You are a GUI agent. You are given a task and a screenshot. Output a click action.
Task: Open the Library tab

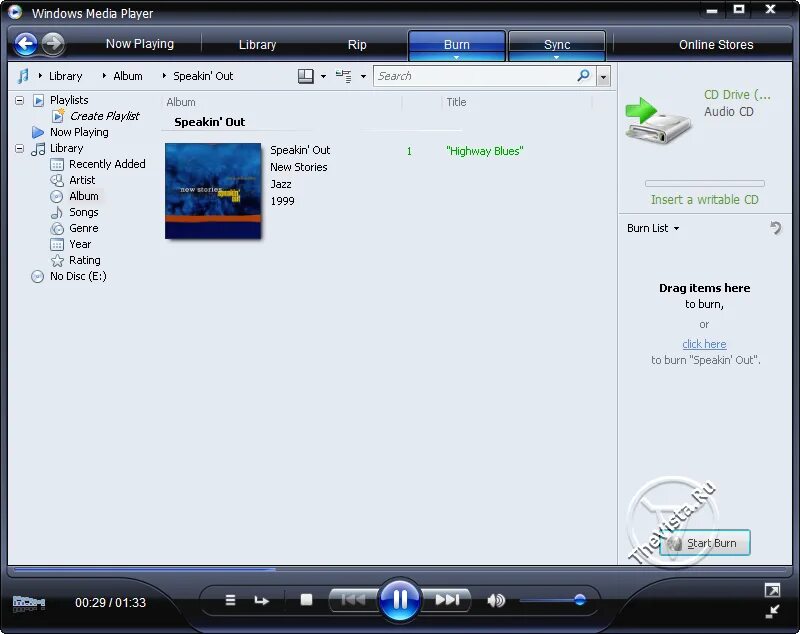coord(258,44)
